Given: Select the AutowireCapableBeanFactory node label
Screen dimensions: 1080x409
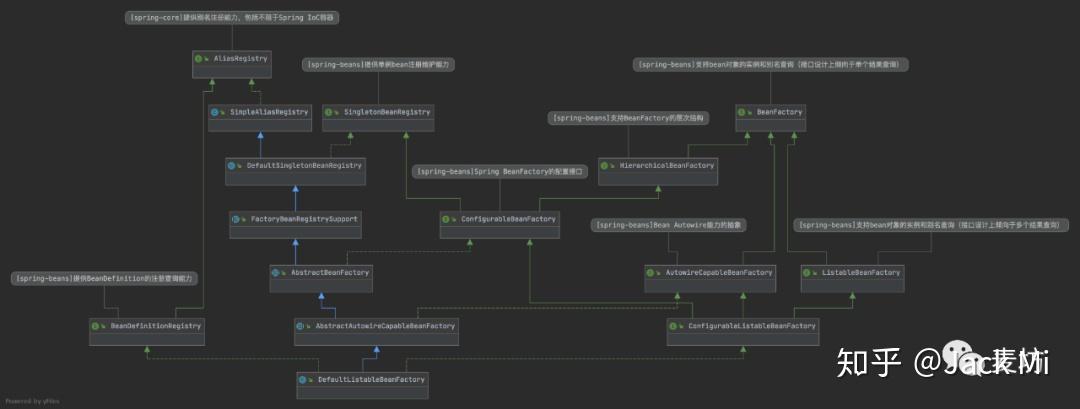Looking at the screenshot, I should point(719,273).
